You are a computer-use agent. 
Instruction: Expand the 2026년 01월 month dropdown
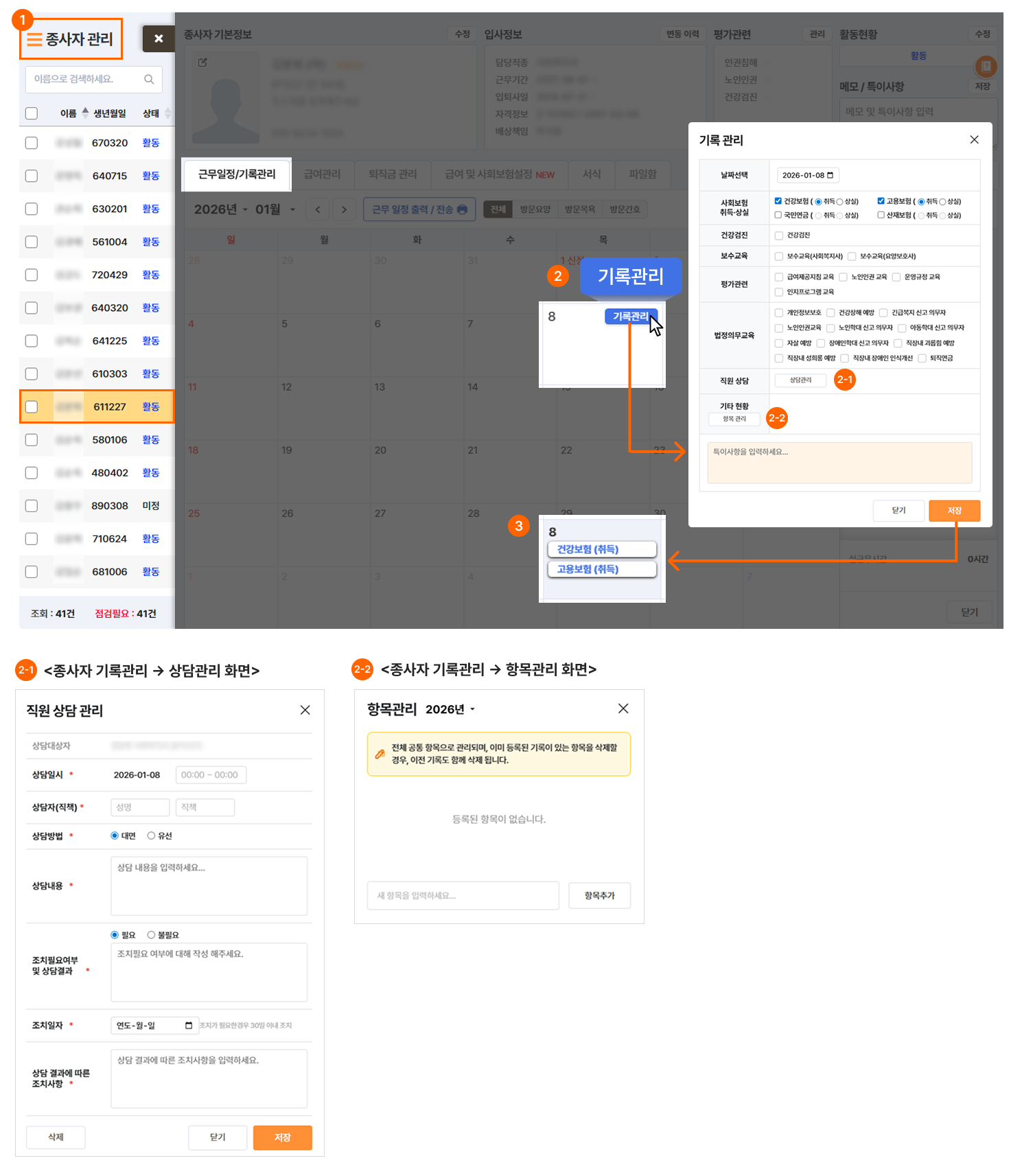293,210
